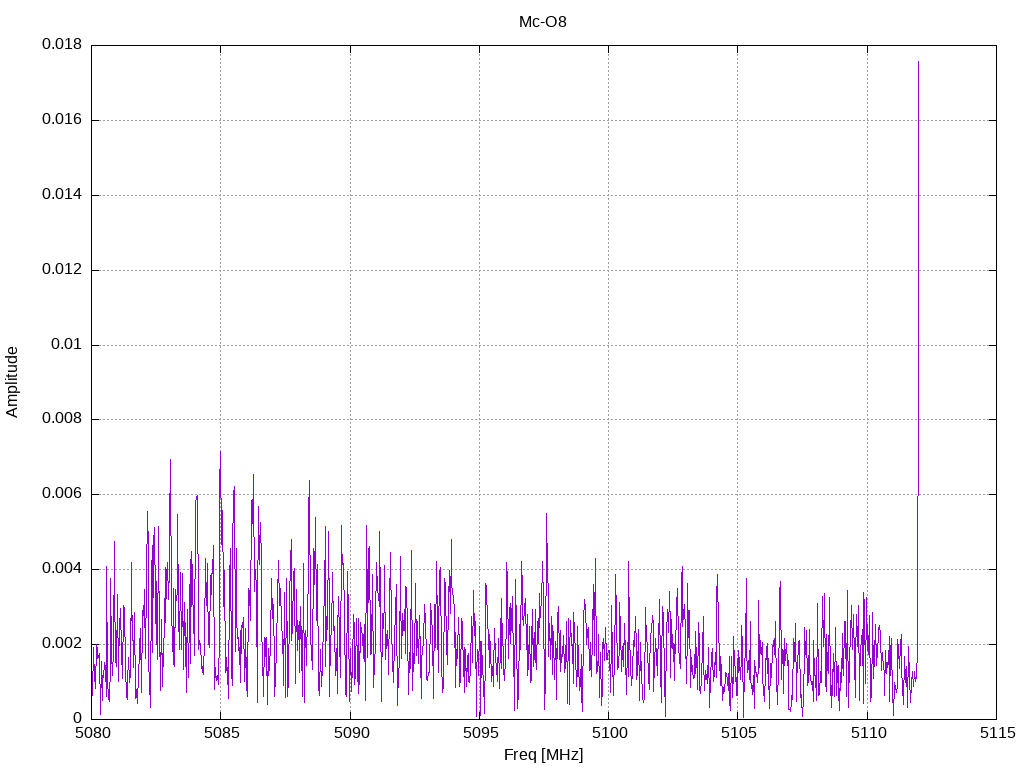Select the 5100 x-axis tick label

(x=608, y=734)
